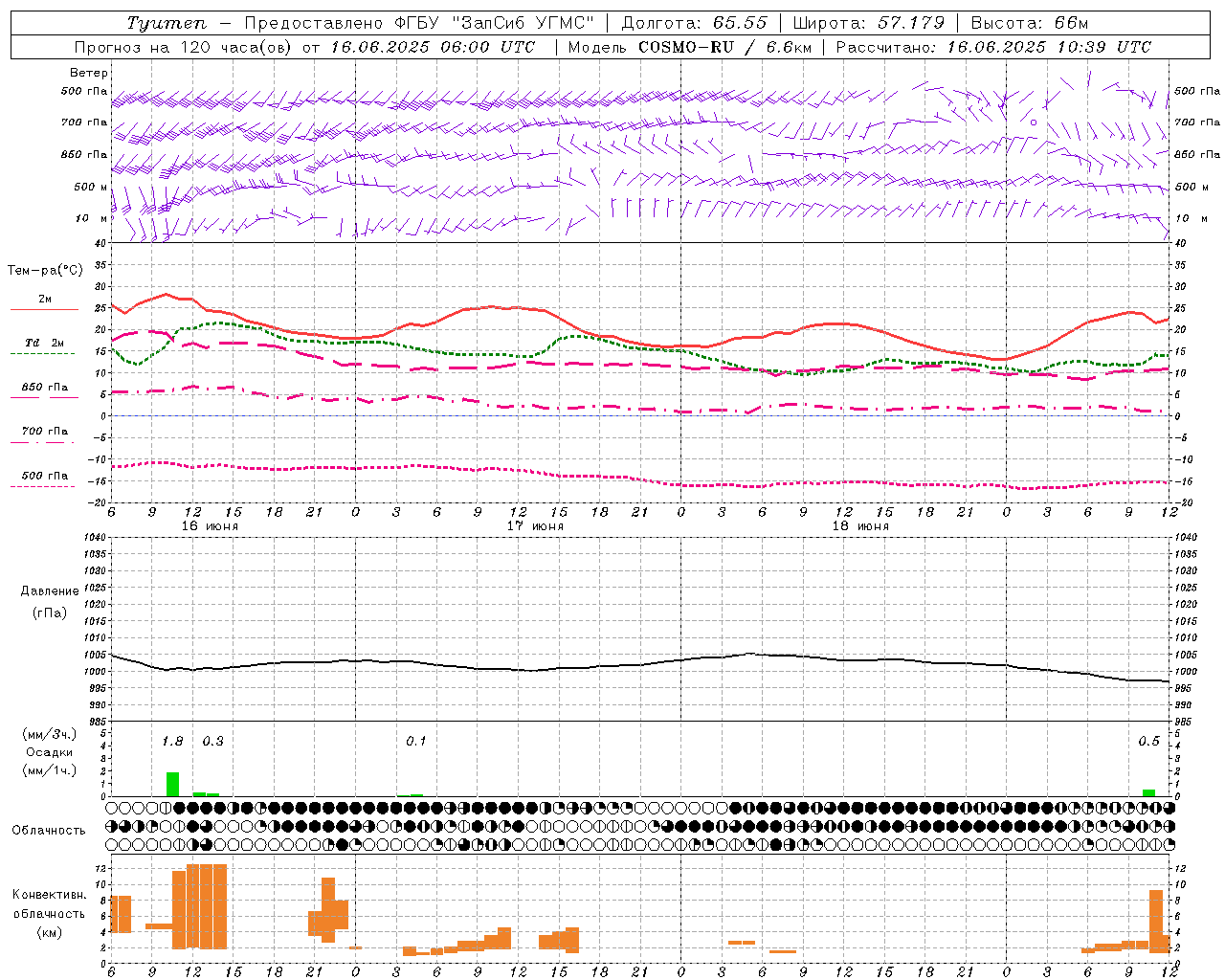Click the 'Тем-ра(°C)' axis label
The image size is (1225, 980).
(x=45, y=271)
